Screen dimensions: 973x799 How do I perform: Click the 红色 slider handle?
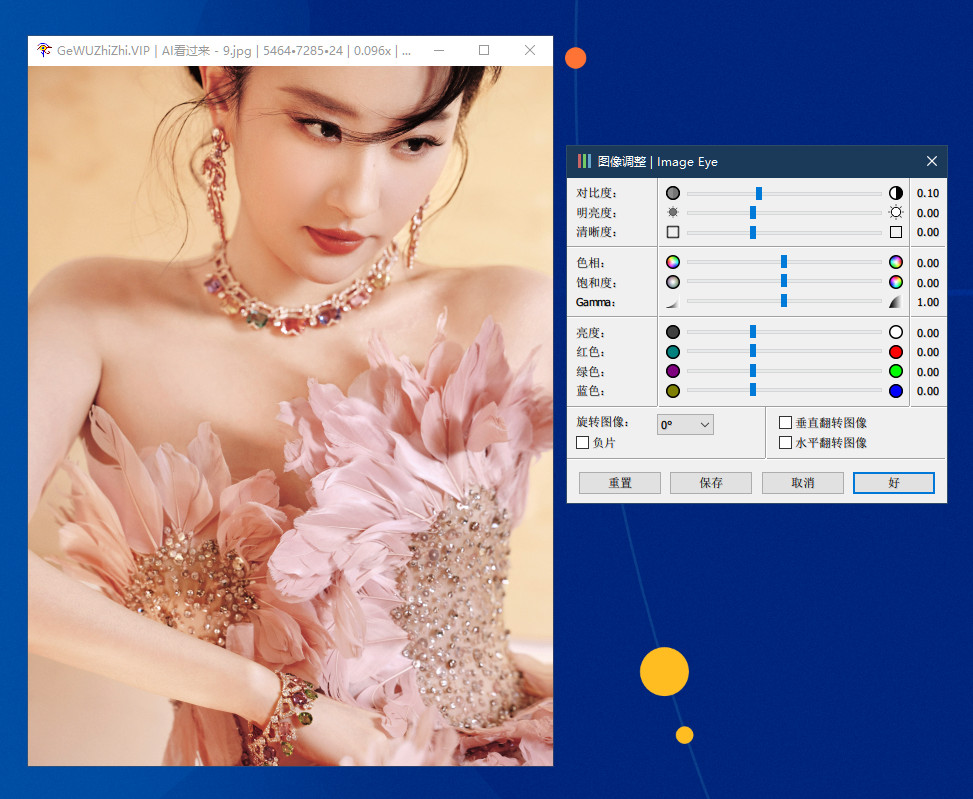(753, 351)
